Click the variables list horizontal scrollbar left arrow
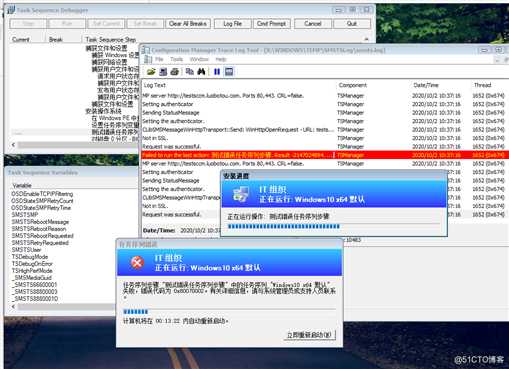Viewport: 509px width, 369px height. click(x=13, y=306)
